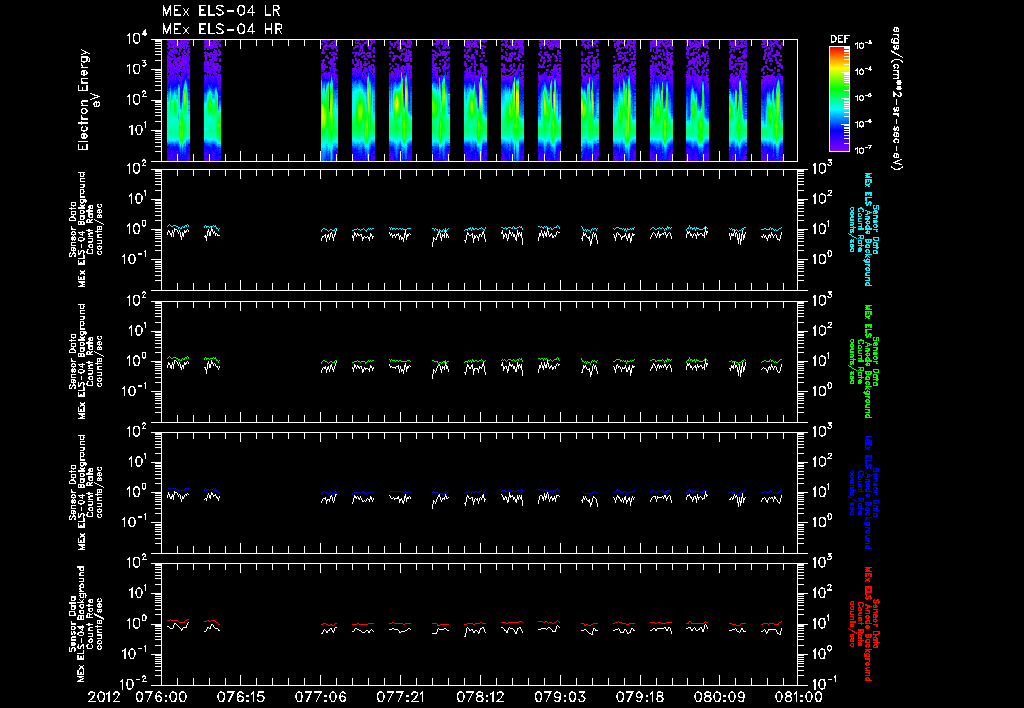Click the 'DEF' label above color bar

click(x=839, y=39)
